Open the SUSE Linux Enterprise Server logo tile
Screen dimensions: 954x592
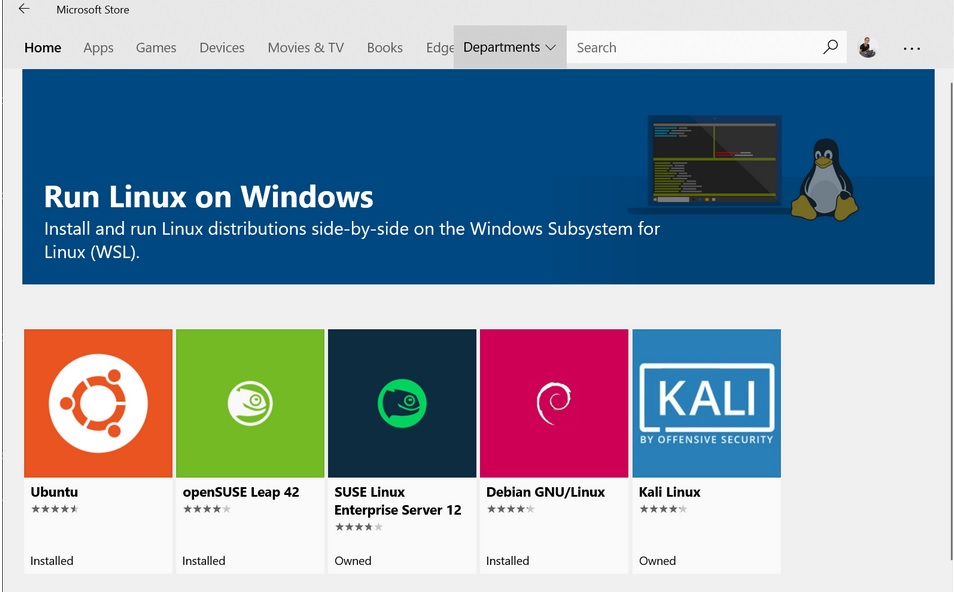402,403
